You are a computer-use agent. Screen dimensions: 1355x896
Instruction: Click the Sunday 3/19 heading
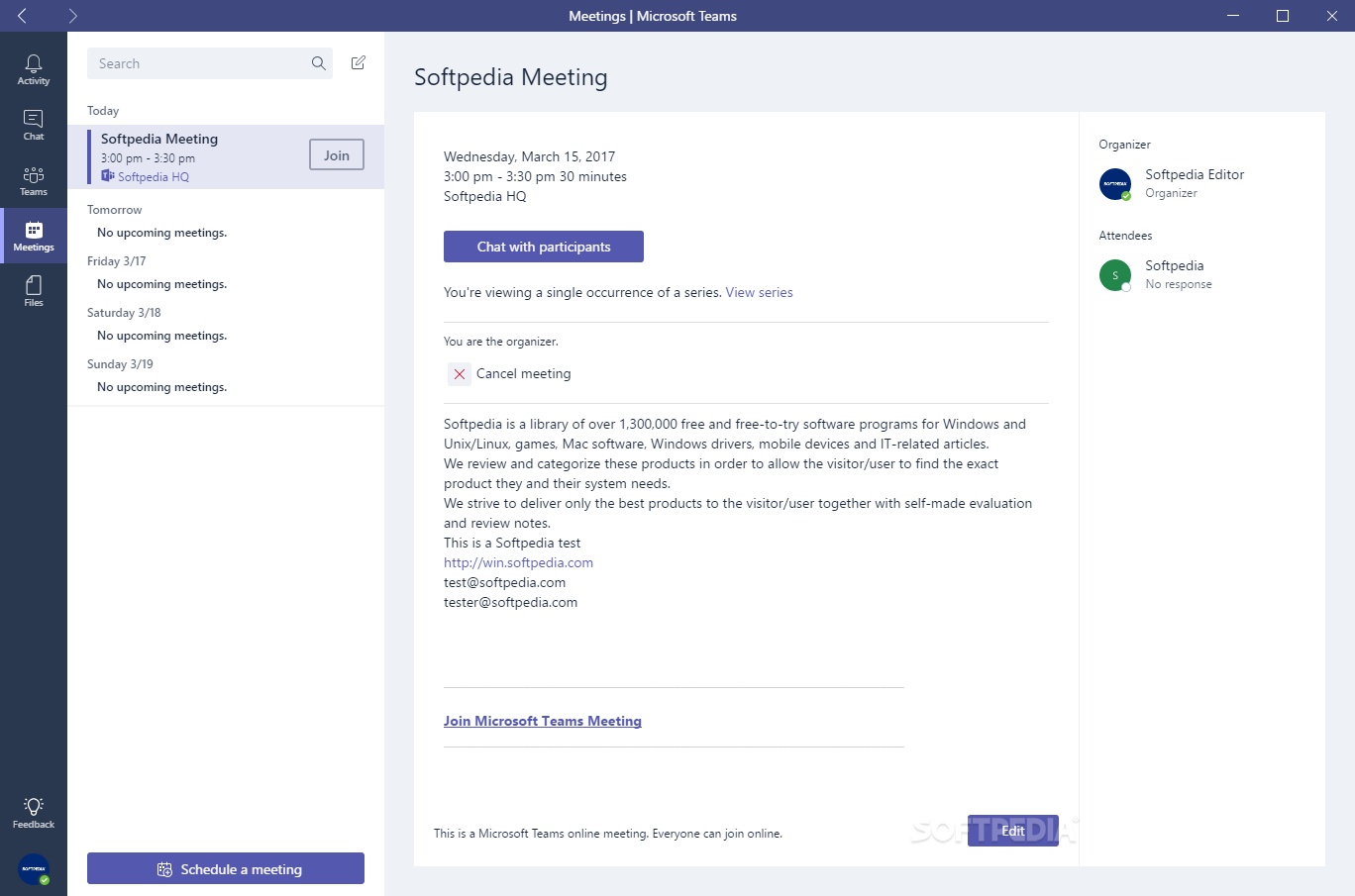point(120,363)
